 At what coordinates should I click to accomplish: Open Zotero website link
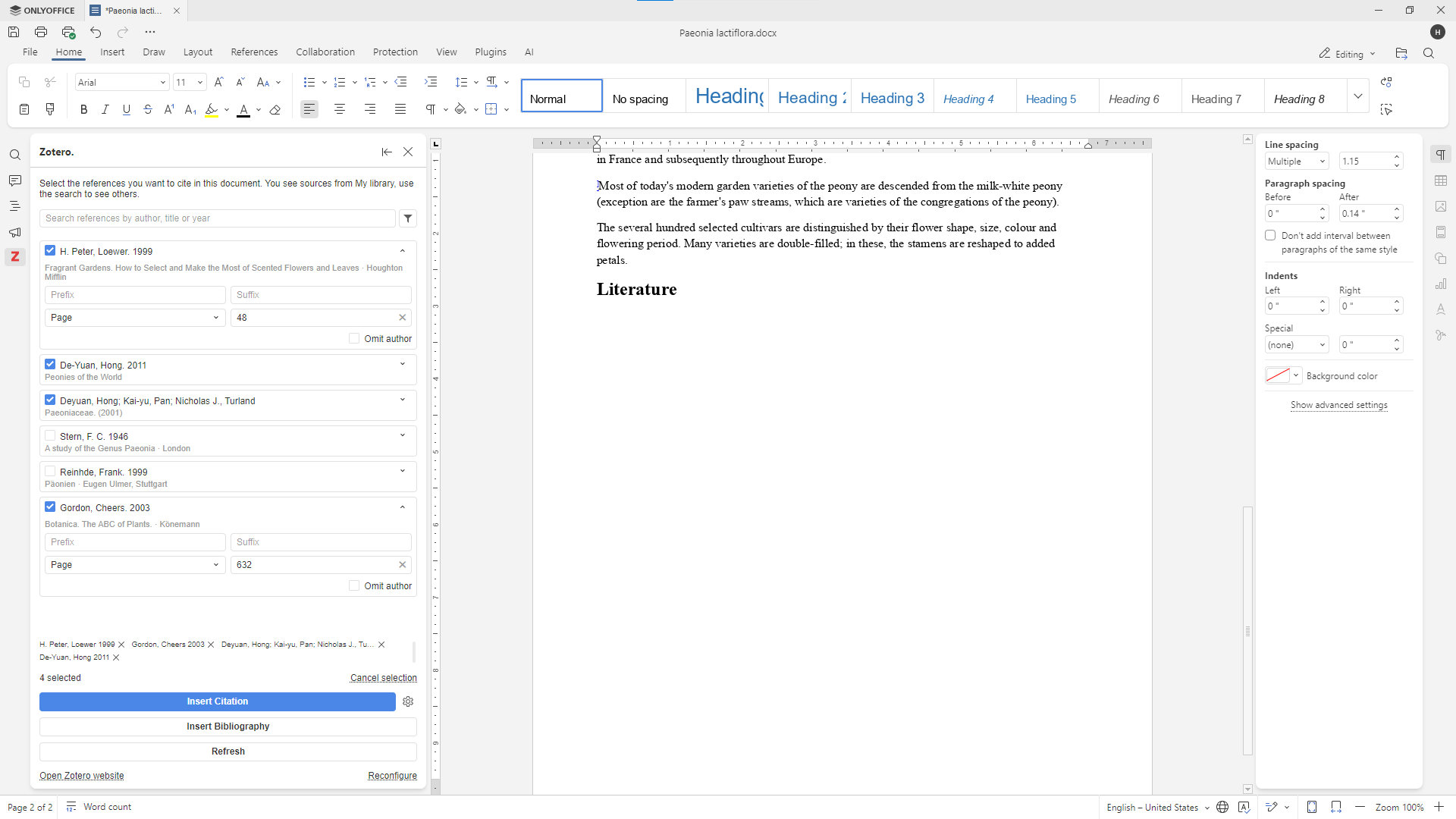coord(82,776)
